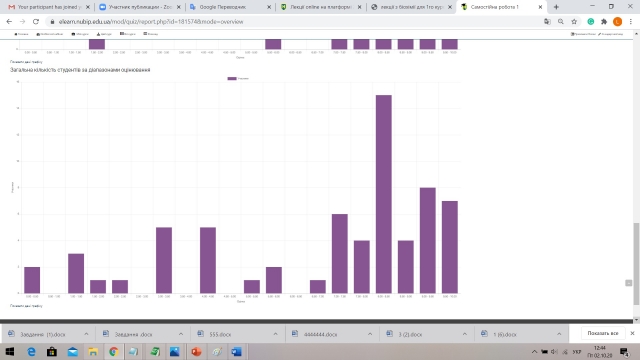The height and width of the screenshot is (360, 640).
Task: Switch to the 'лекції з біохімії' tab
Action: pos(410,7)
